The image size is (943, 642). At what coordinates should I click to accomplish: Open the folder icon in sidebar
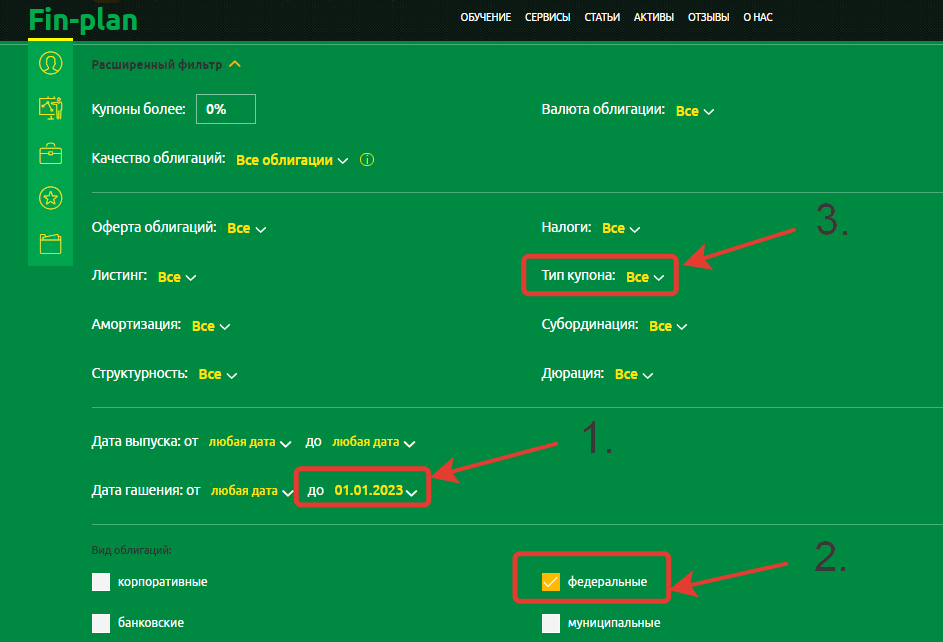pyautogui.click(x=50, y=243)
